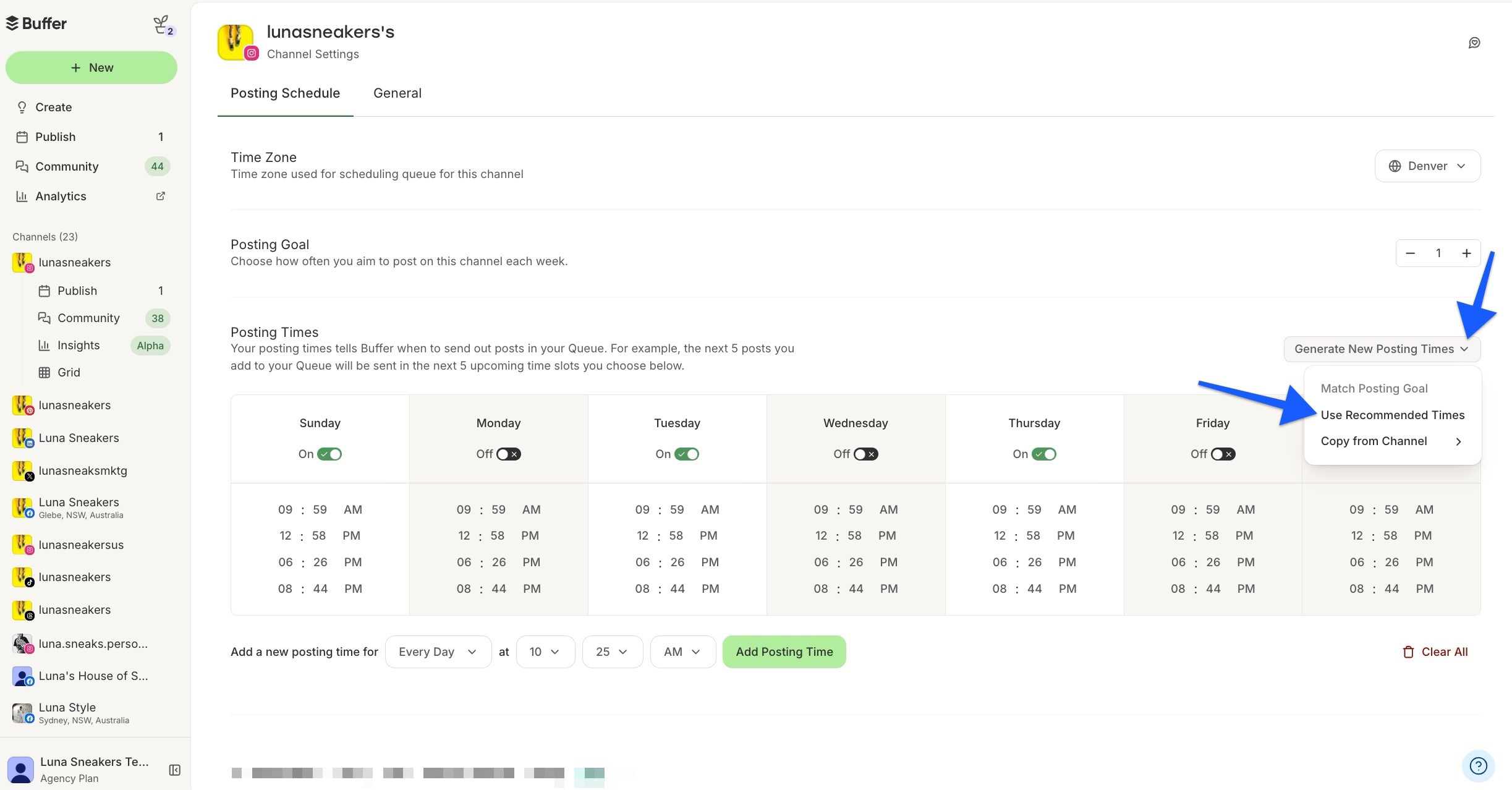The image size is (1512, 790).
Task: Toggle Sunday posting times off
Action: coord(329,454)
